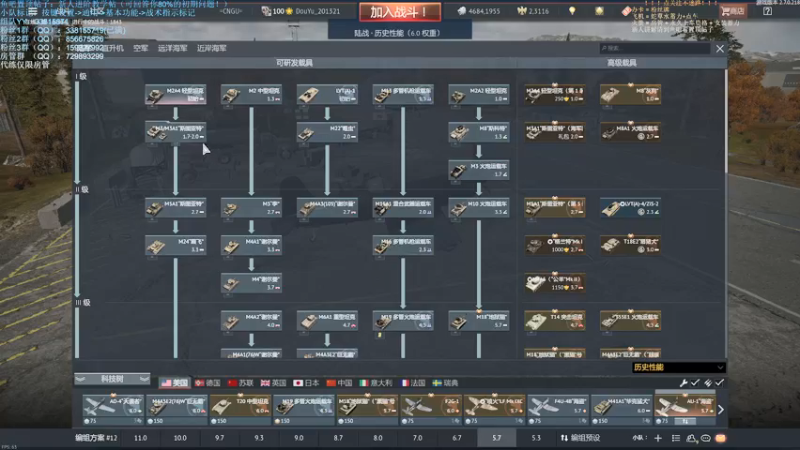This screenshot has width=800, height=450.
Task: Select the M22 蝗虫 vehicle card
Action: pyautogui.click(x=327, y=132)
